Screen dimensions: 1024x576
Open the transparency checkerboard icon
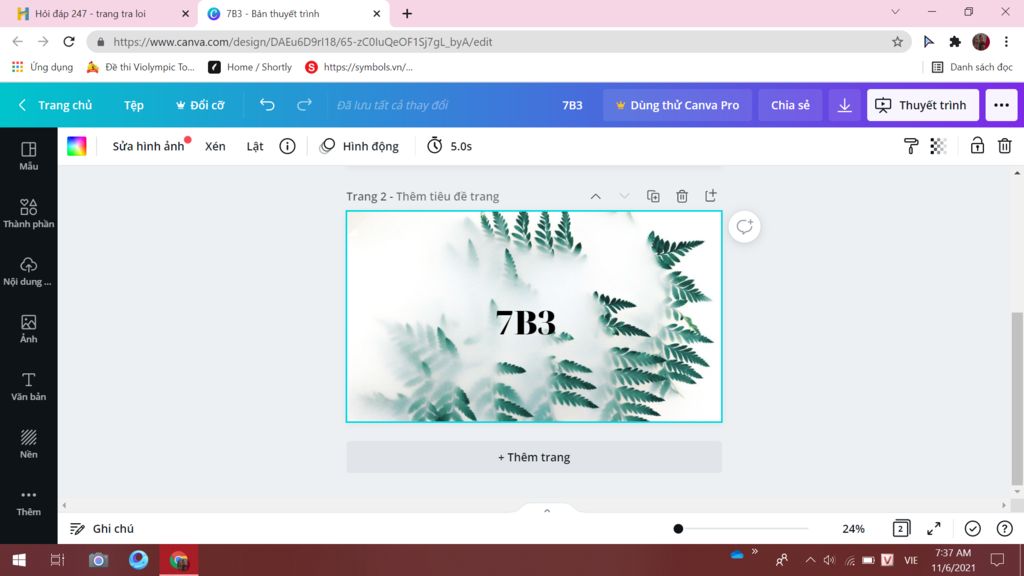938,146
